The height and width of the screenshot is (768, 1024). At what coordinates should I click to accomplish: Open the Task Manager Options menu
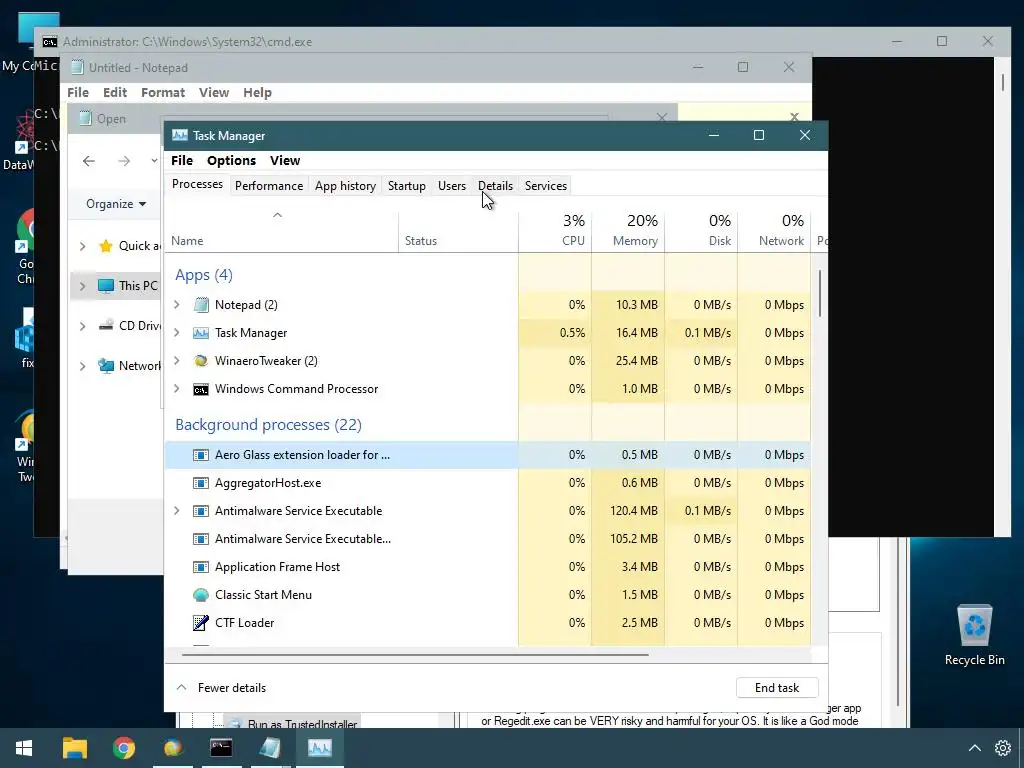[x=231, y=161]
